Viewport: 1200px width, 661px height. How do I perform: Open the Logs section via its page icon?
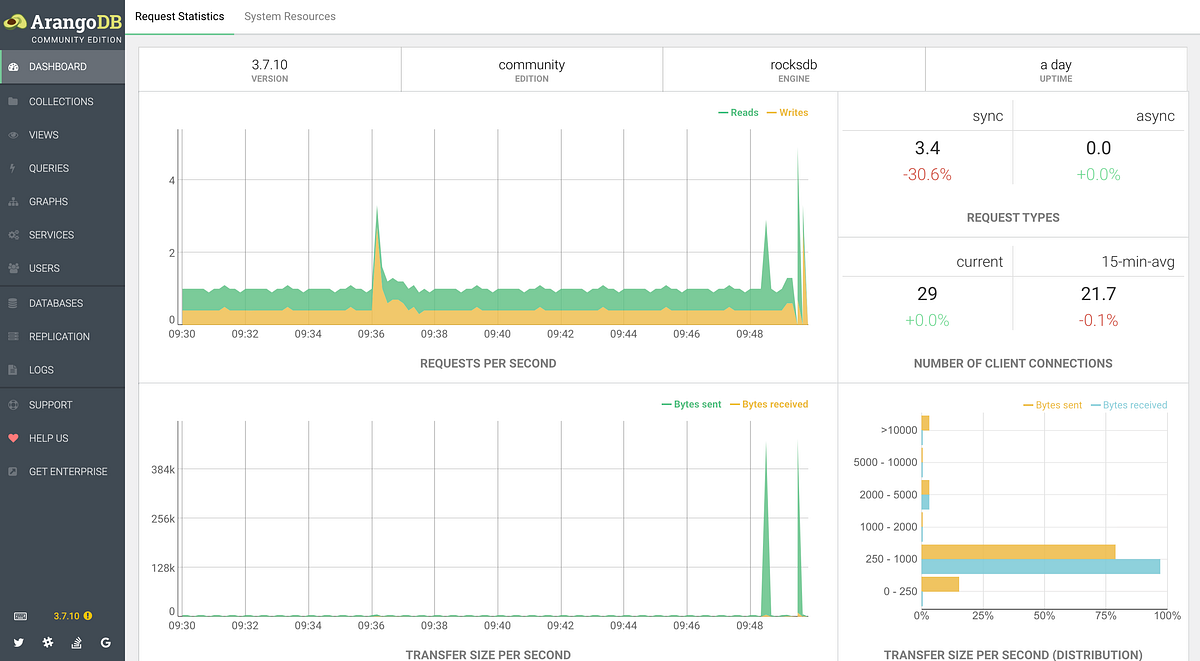(14, 370)
